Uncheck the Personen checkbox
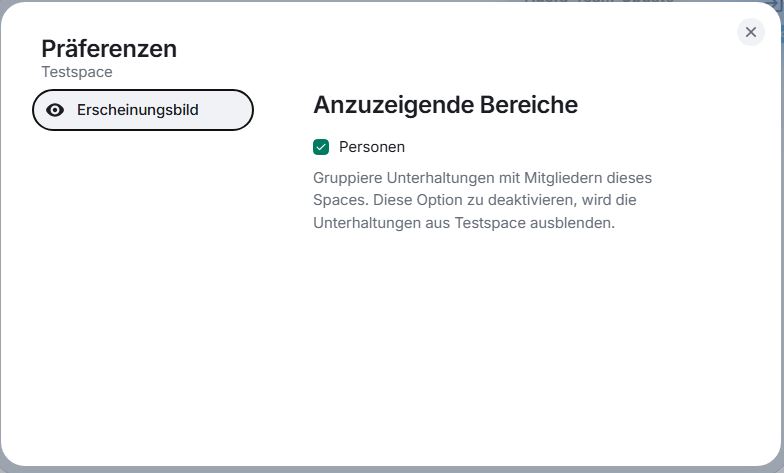This screenshot has width=784, height=473. (321, 147)
